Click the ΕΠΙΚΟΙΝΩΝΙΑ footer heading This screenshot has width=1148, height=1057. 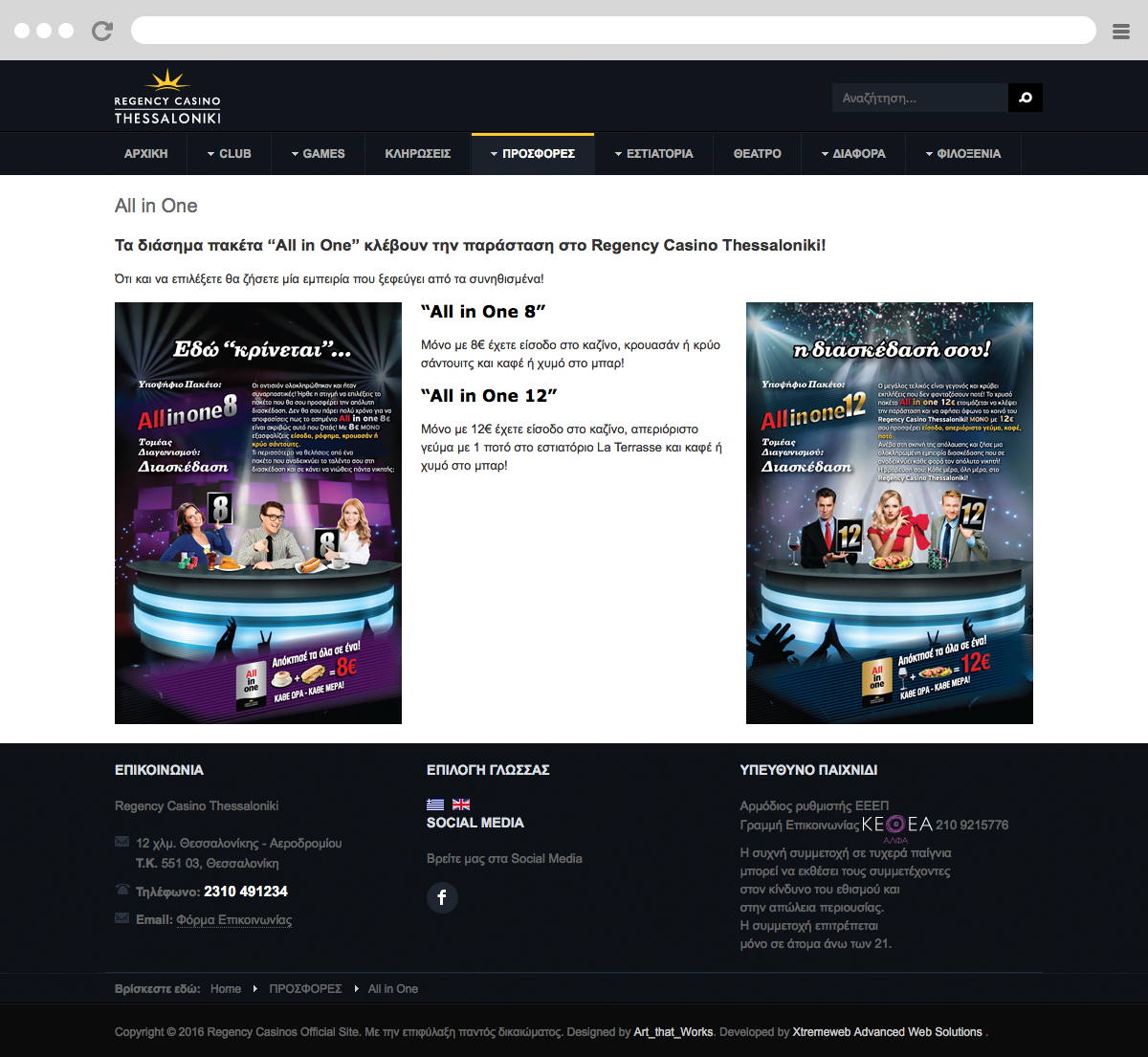click(159, 770)
